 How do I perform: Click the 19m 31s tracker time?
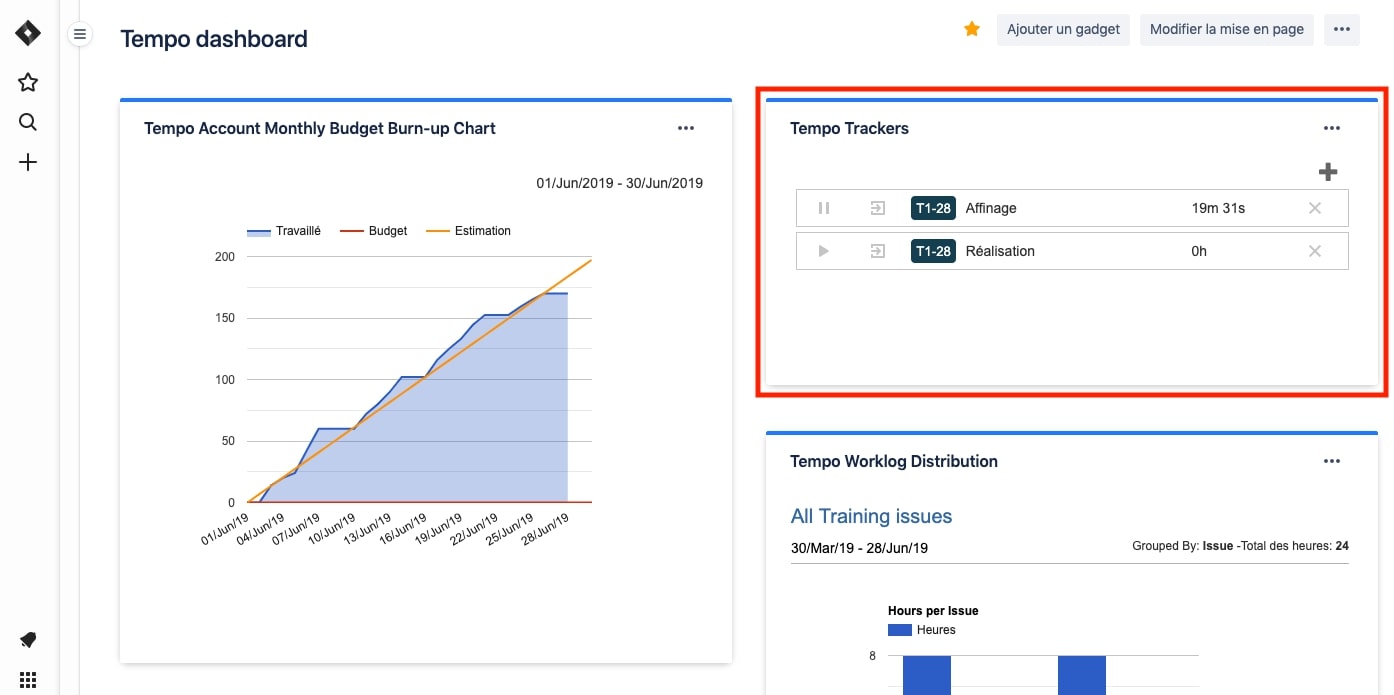click(x=1218, y=208)
